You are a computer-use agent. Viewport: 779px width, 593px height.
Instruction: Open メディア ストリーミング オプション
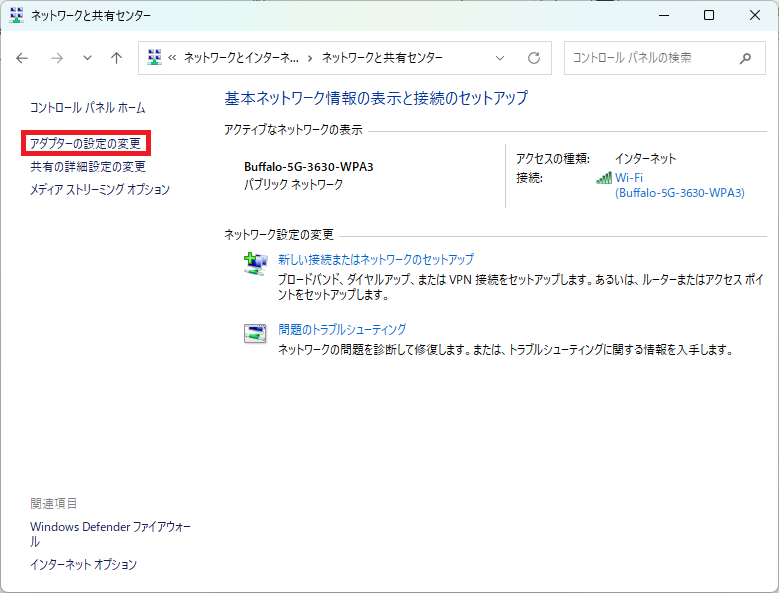(100, 189)
